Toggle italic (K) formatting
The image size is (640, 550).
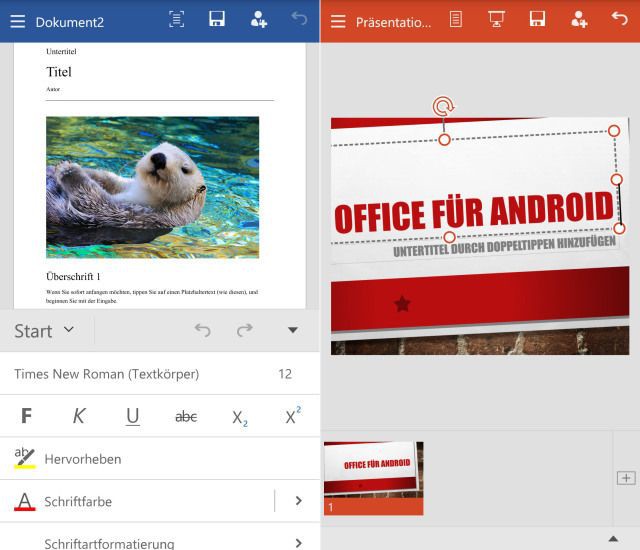point(79,416)
